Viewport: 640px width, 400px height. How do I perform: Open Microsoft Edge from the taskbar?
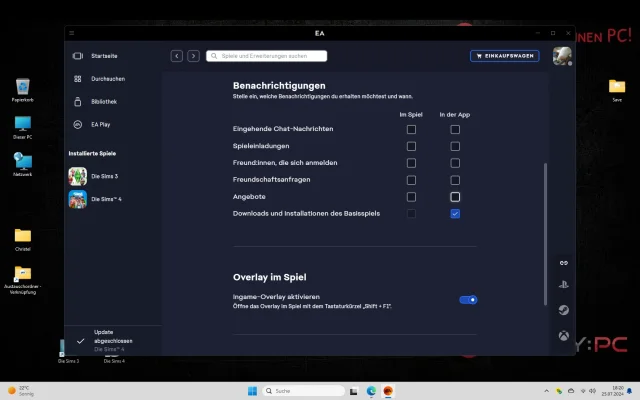(371, 391)
